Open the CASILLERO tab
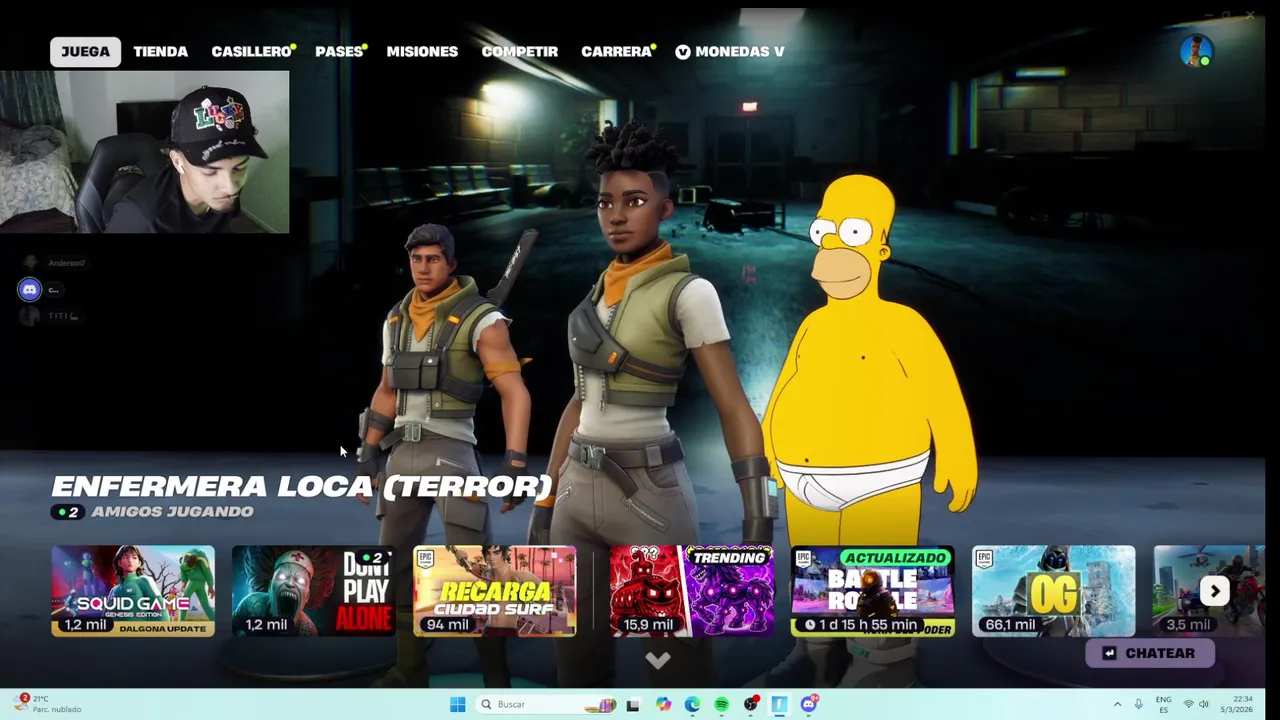 point(252,52)
